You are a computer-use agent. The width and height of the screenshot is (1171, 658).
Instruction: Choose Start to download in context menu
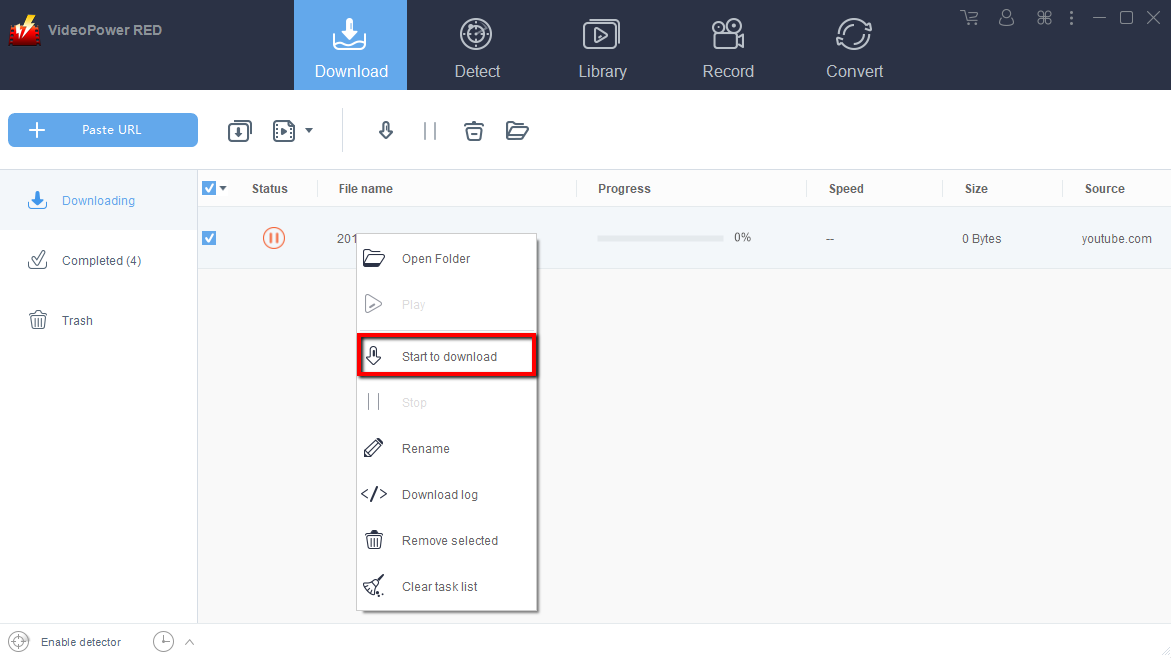coord(447,356)
